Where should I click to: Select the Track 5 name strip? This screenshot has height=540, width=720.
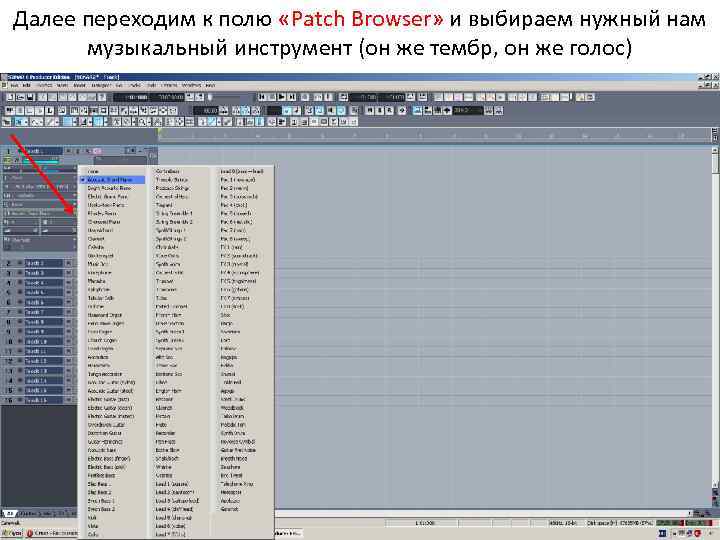pos(43,292)
